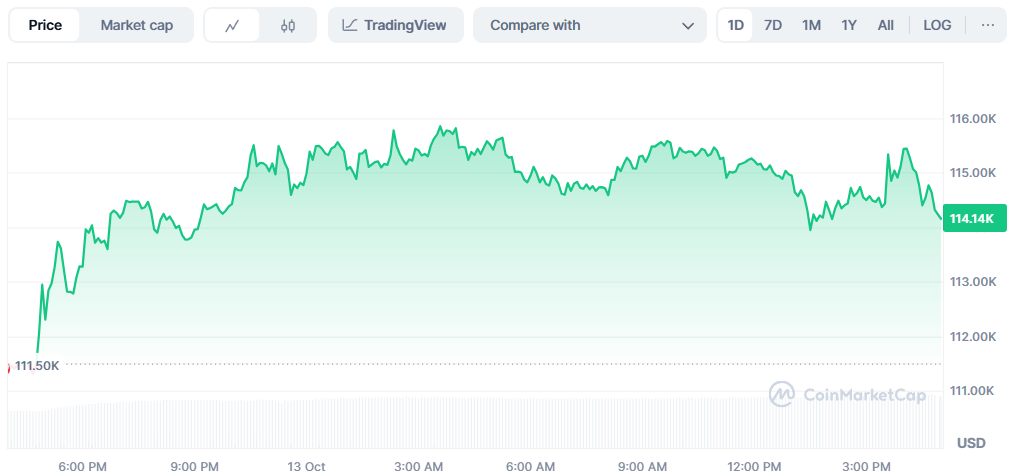Choose the 1M time range
The image size is (1022, 472).
(x=811, y=25)
